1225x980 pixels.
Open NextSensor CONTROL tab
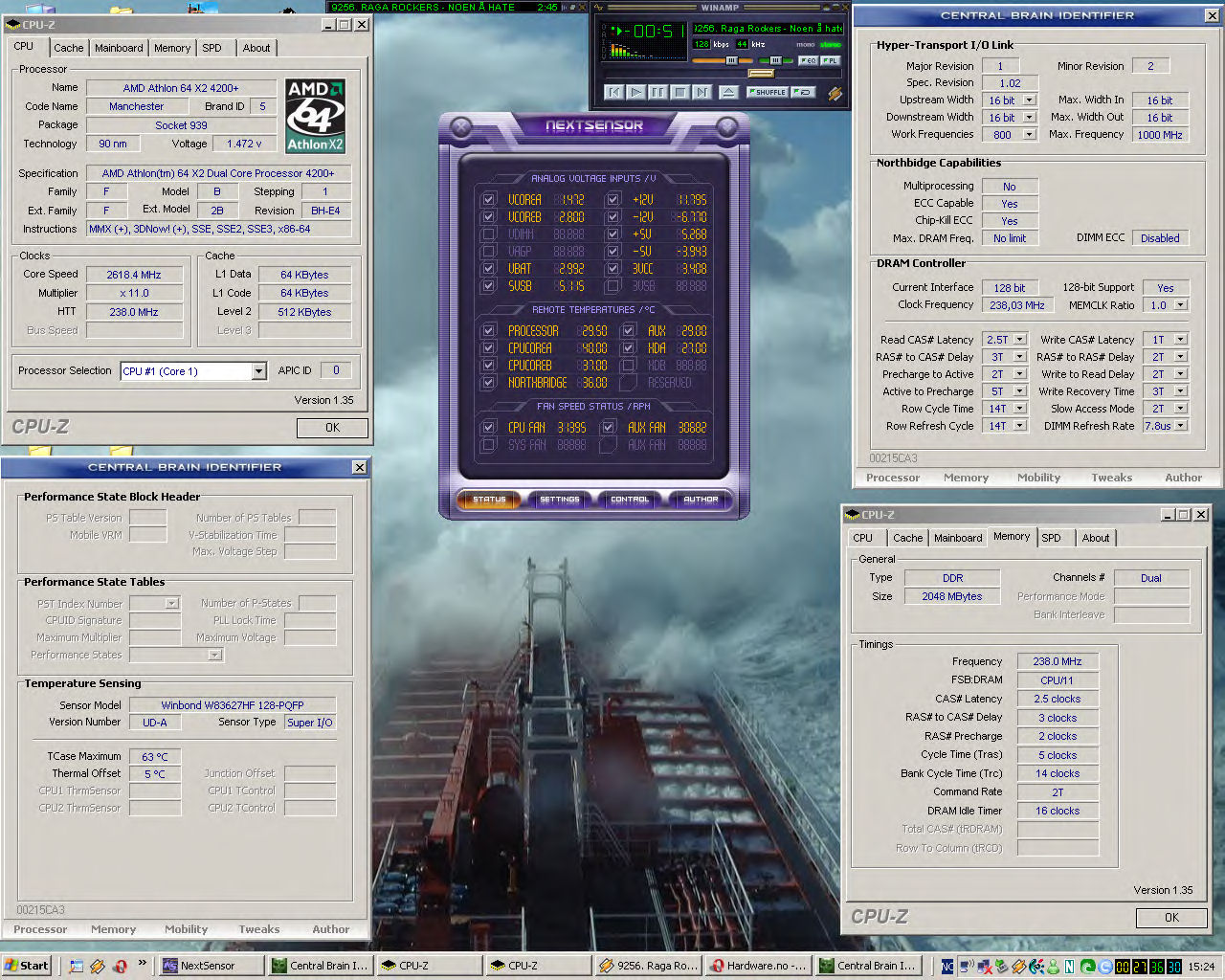(630, 499)
